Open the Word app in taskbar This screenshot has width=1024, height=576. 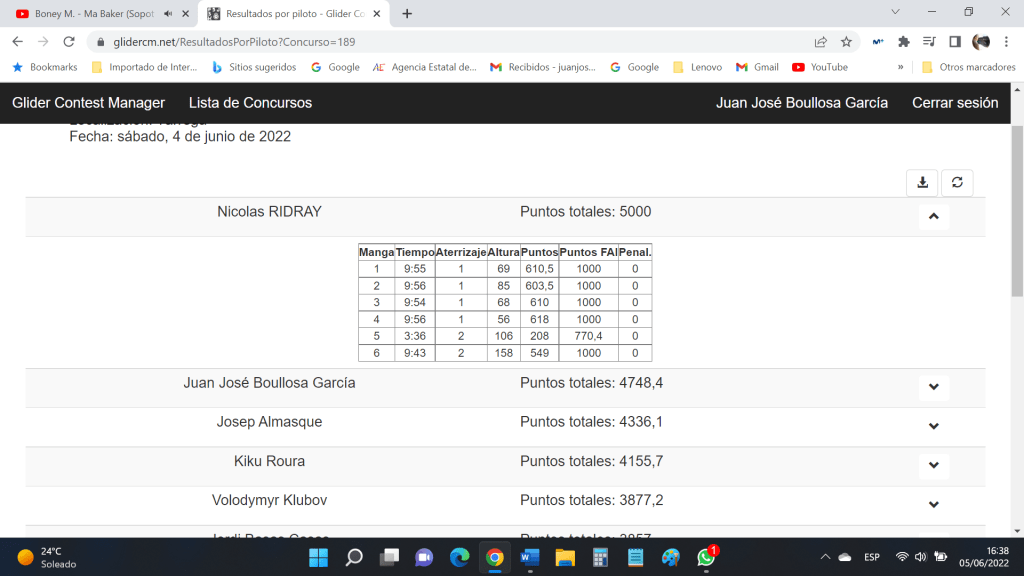point(530,557)
